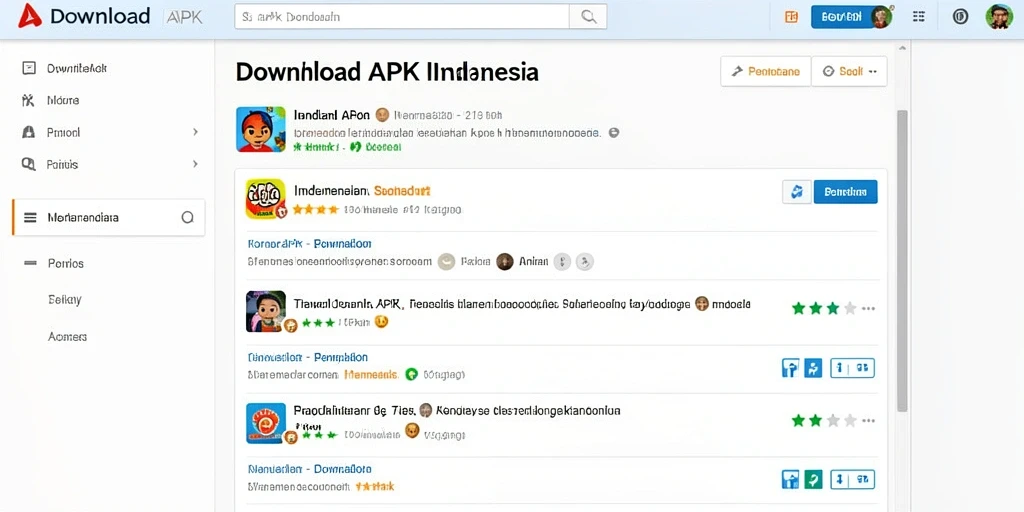Open the Tianaadon - Penmation link

click(x=308, y=357)
